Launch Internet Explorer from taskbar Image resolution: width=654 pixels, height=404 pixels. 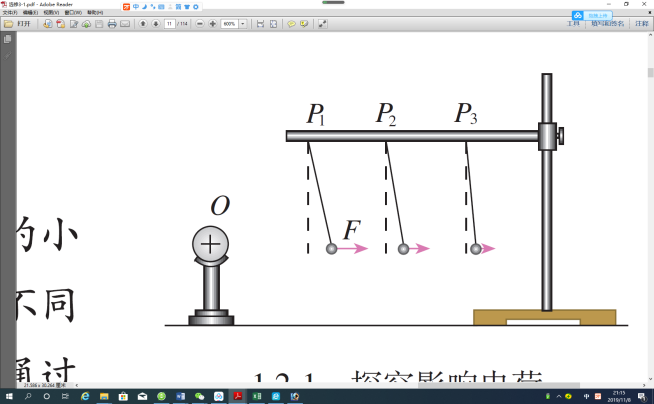(x=85, y=396)
